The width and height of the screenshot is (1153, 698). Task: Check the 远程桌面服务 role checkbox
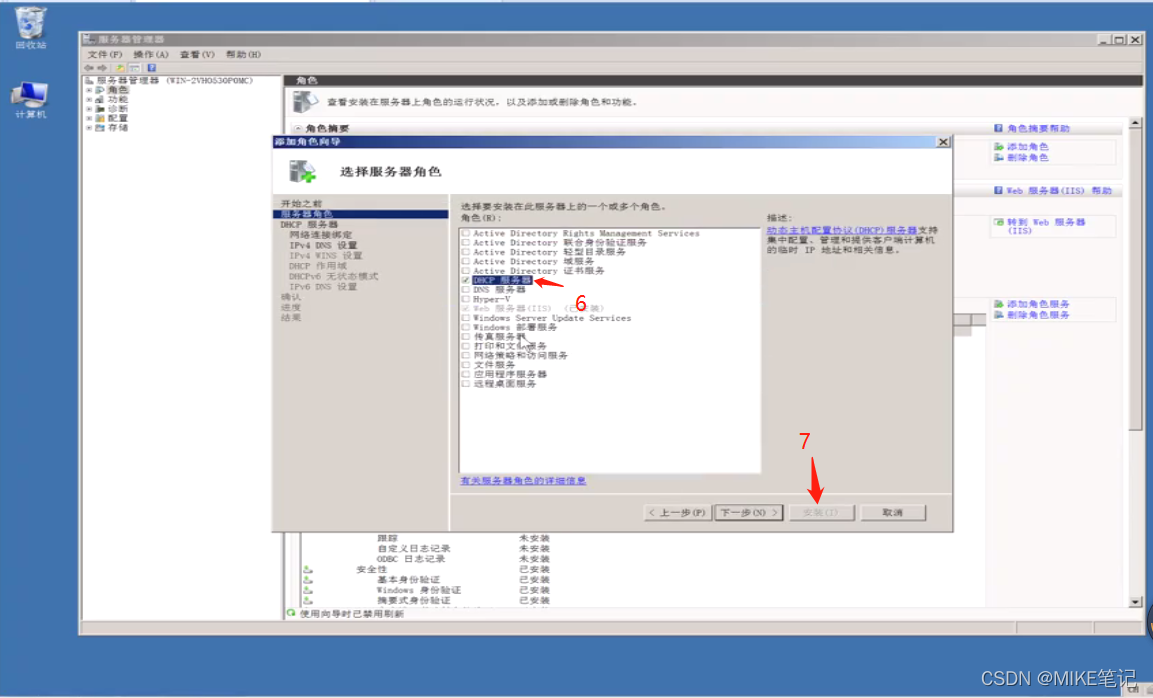click(x=465, y=384)
